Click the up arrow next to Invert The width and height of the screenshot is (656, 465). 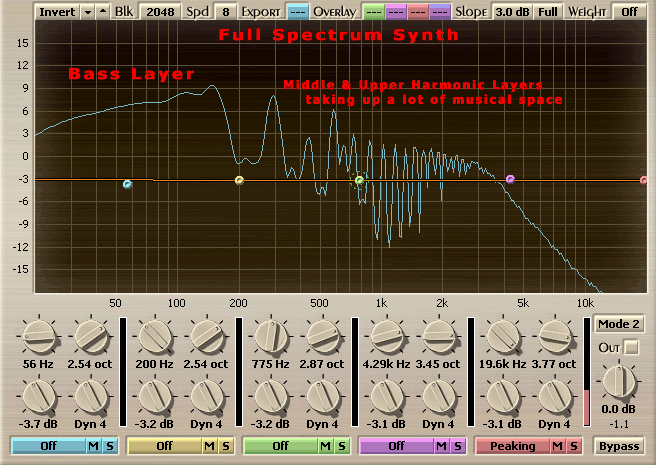click(x=103, y=12)
